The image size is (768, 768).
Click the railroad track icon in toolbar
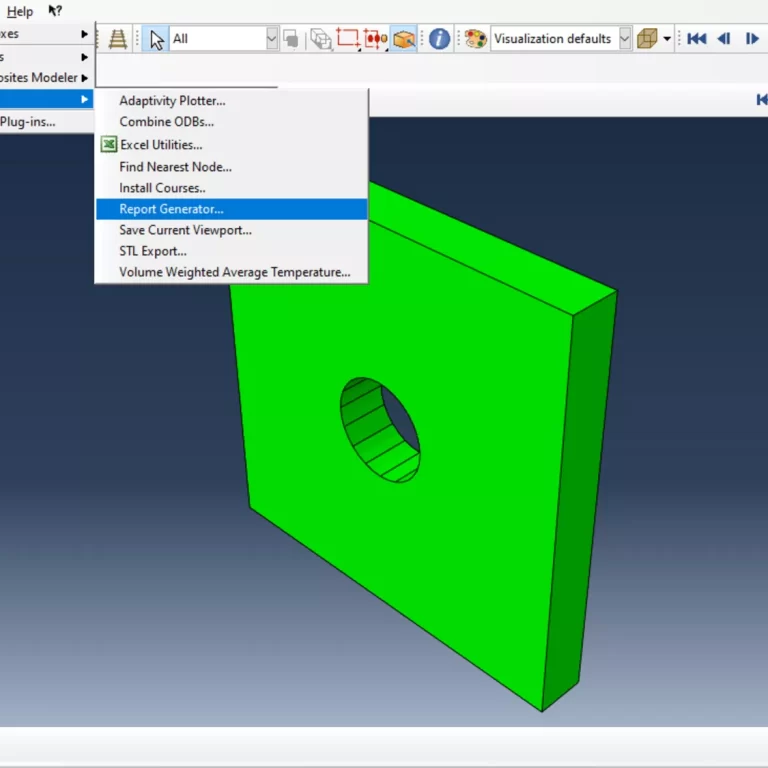(118, 39)
